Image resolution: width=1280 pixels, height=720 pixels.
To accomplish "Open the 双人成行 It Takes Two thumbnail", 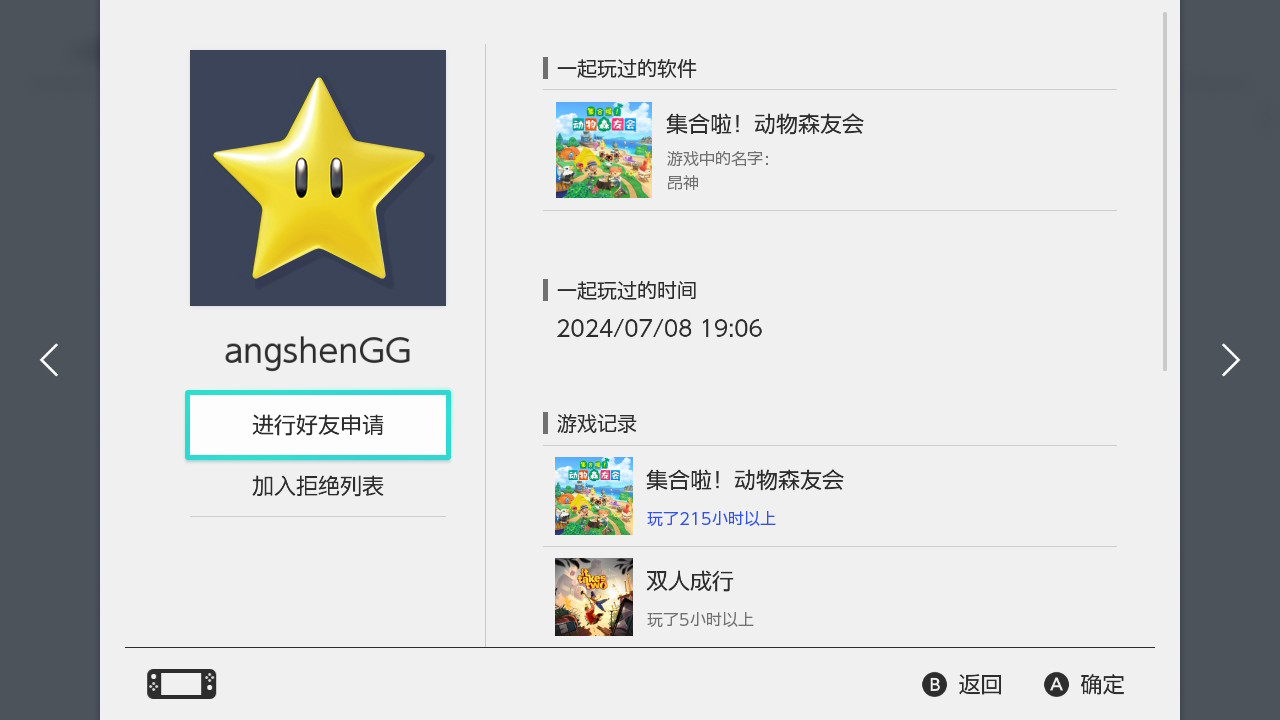I will point(594,597).
